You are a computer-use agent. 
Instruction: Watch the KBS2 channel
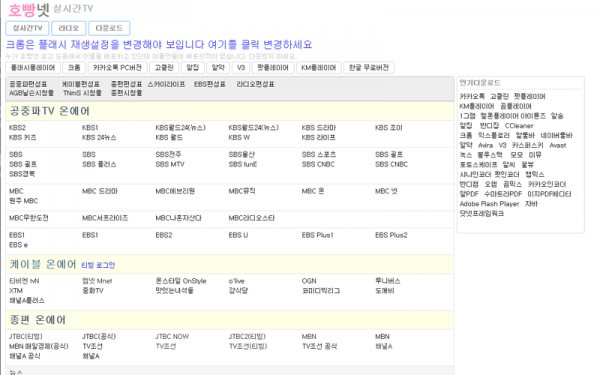coord(18,128)
